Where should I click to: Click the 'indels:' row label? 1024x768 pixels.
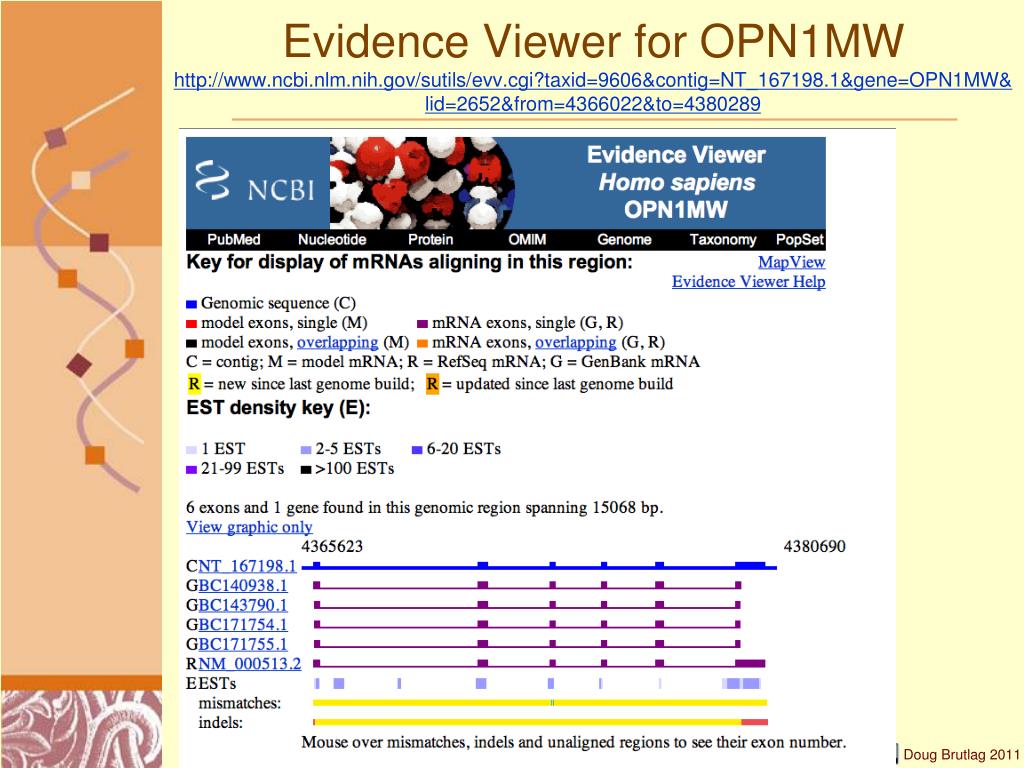(x=221, y=723)
